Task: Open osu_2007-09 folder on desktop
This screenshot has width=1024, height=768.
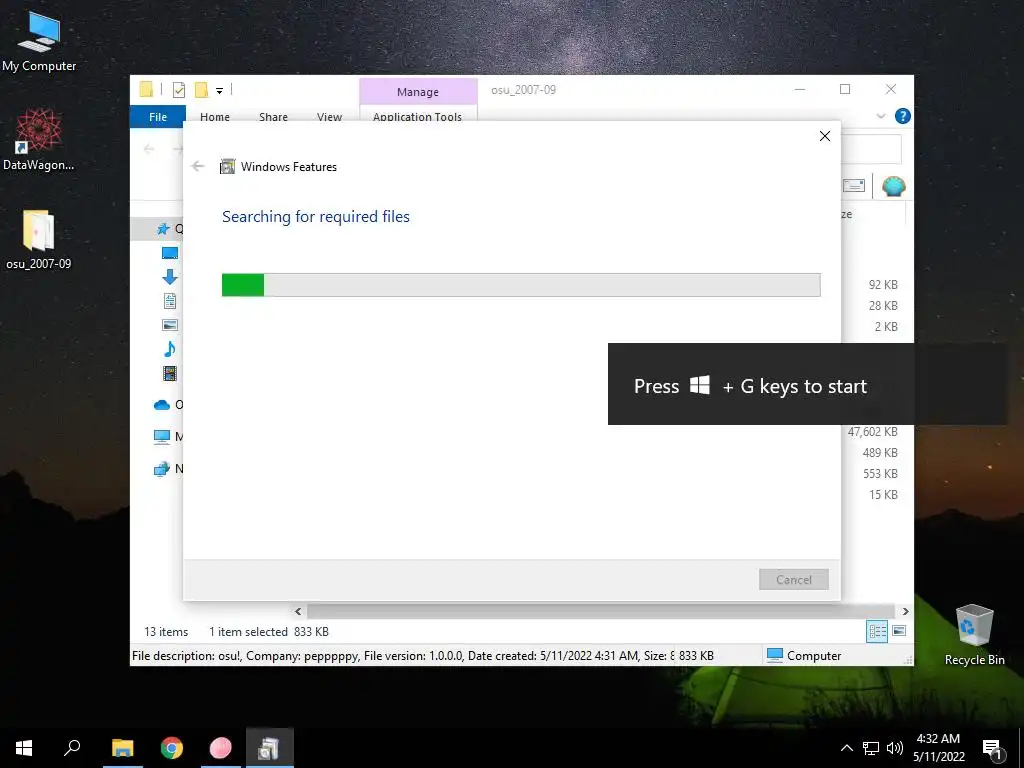Action: (x=39, y=240)
